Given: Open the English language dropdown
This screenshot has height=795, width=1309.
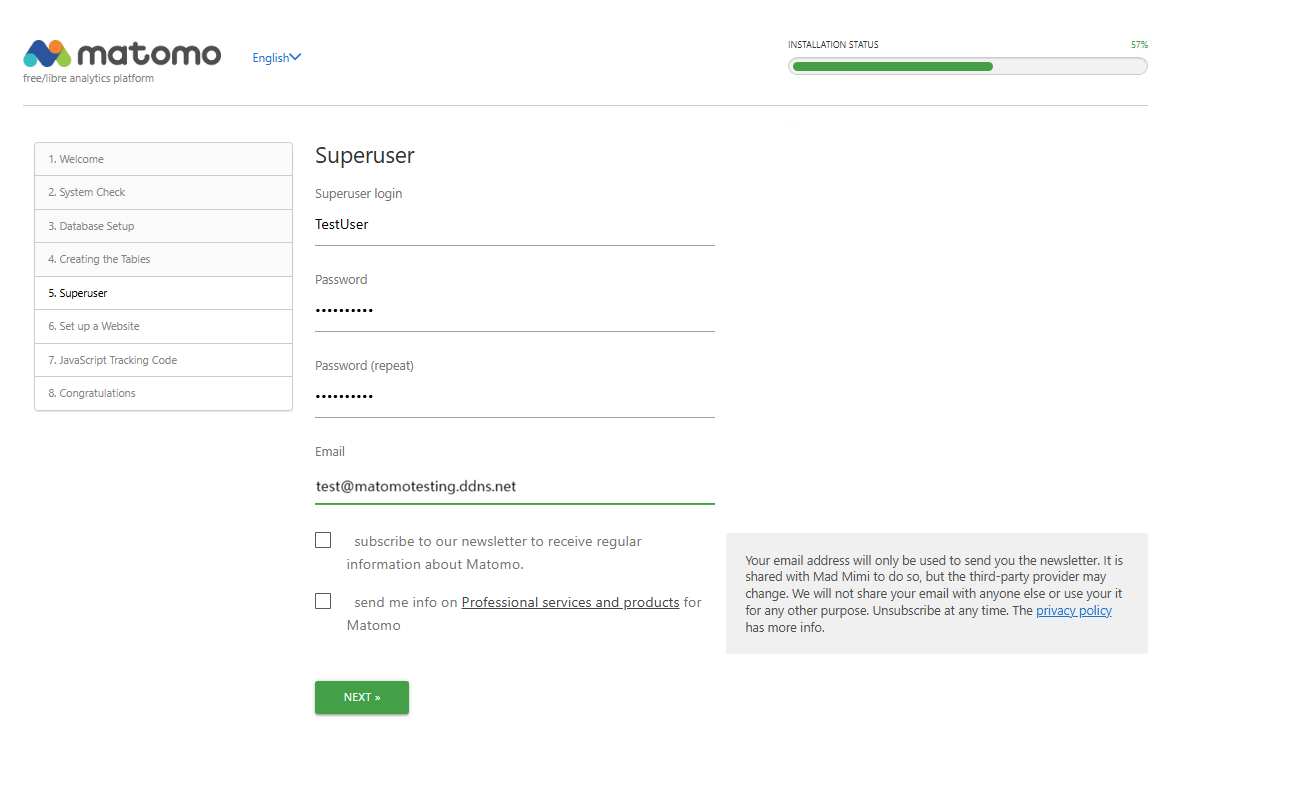Looking at the screenshot, I should (270, 58).
